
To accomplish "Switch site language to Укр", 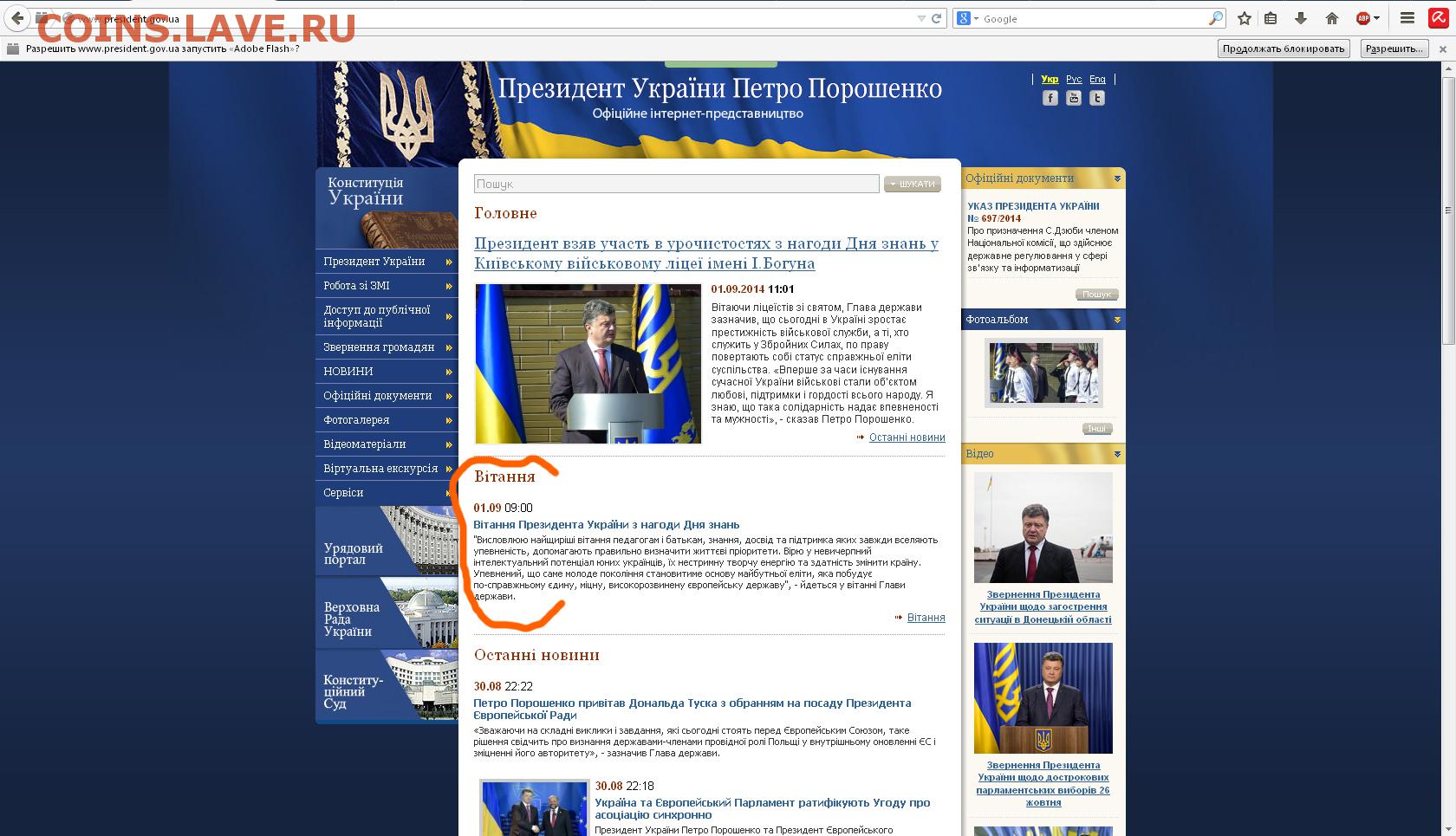I will [x=1050, y=79].
